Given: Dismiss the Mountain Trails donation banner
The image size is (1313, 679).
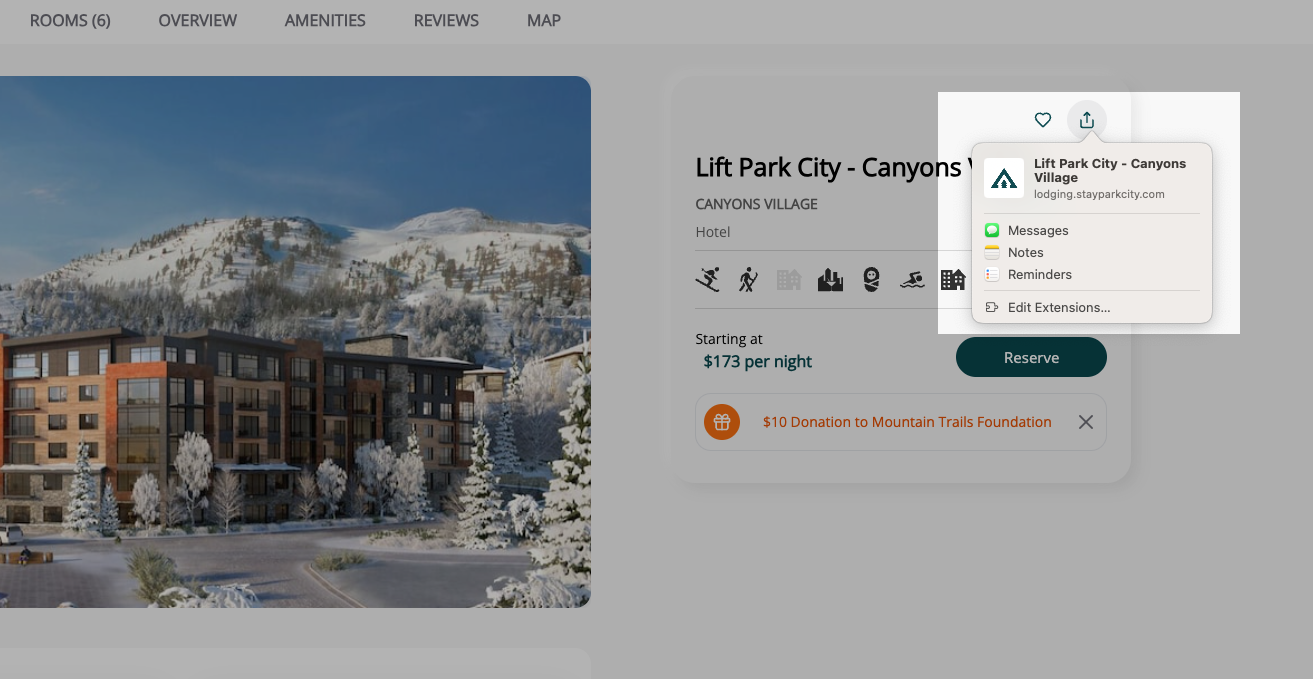Looking at the screenshot, I should pyautogui.click(x=1086, y=422).
